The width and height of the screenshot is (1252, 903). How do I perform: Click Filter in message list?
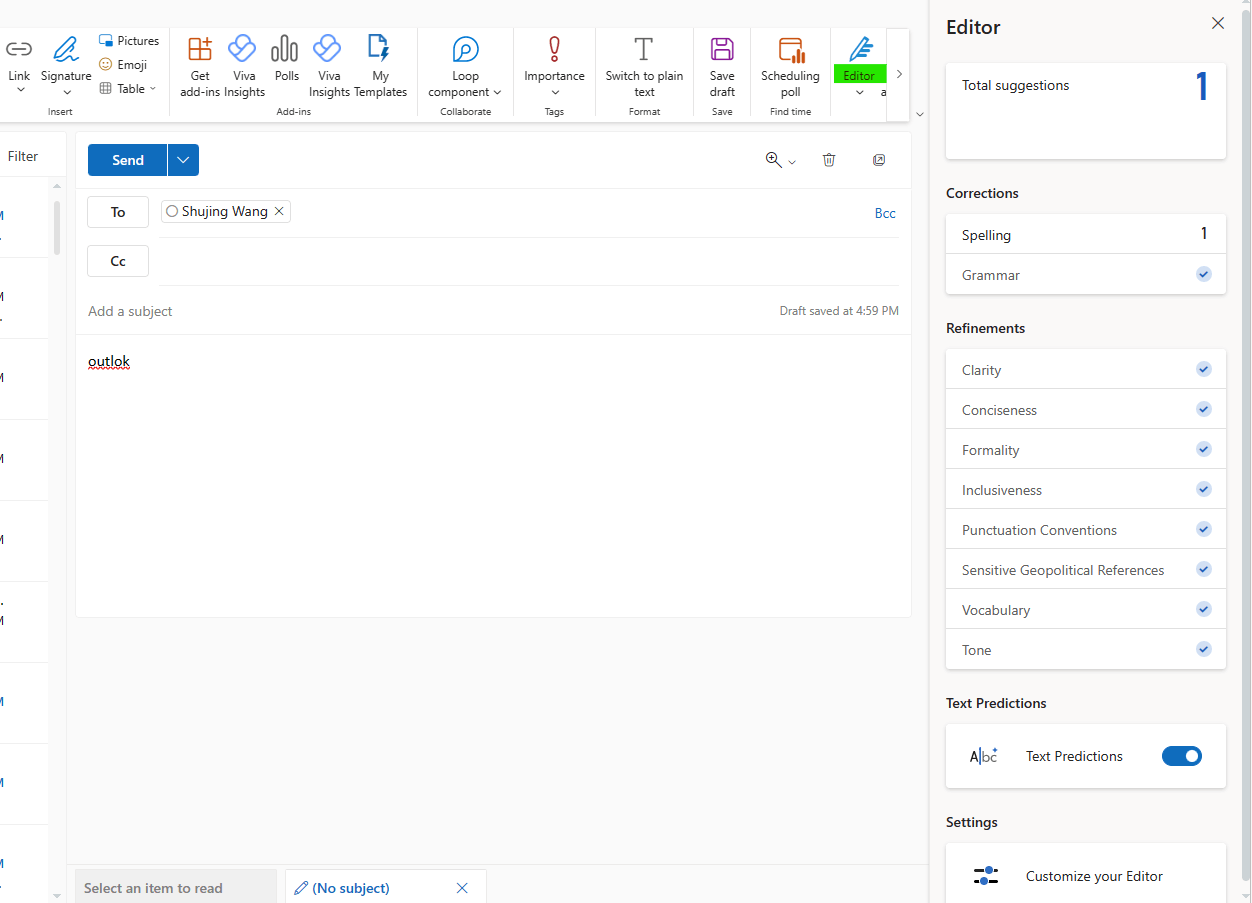(23, 156)
